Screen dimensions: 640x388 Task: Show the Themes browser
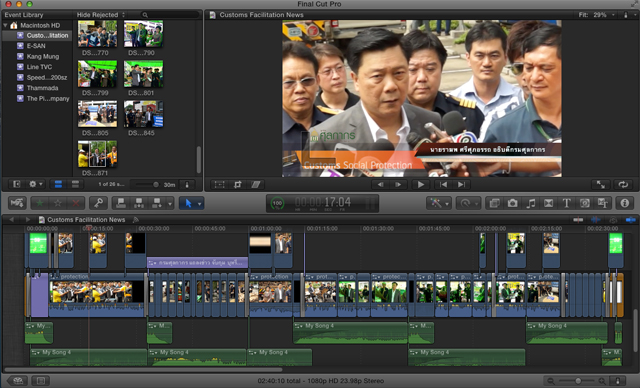[x=602, y=203]
